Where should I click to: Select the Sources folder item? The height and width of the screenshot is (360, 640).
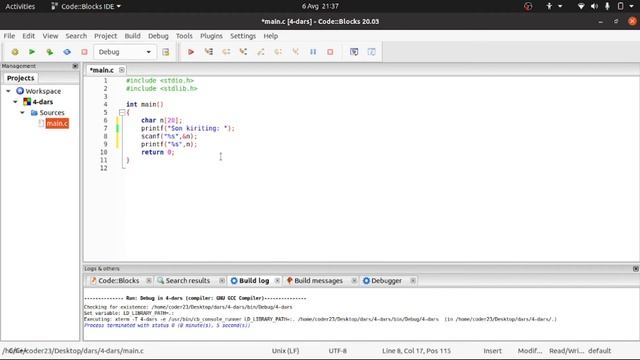click(52, 112)
